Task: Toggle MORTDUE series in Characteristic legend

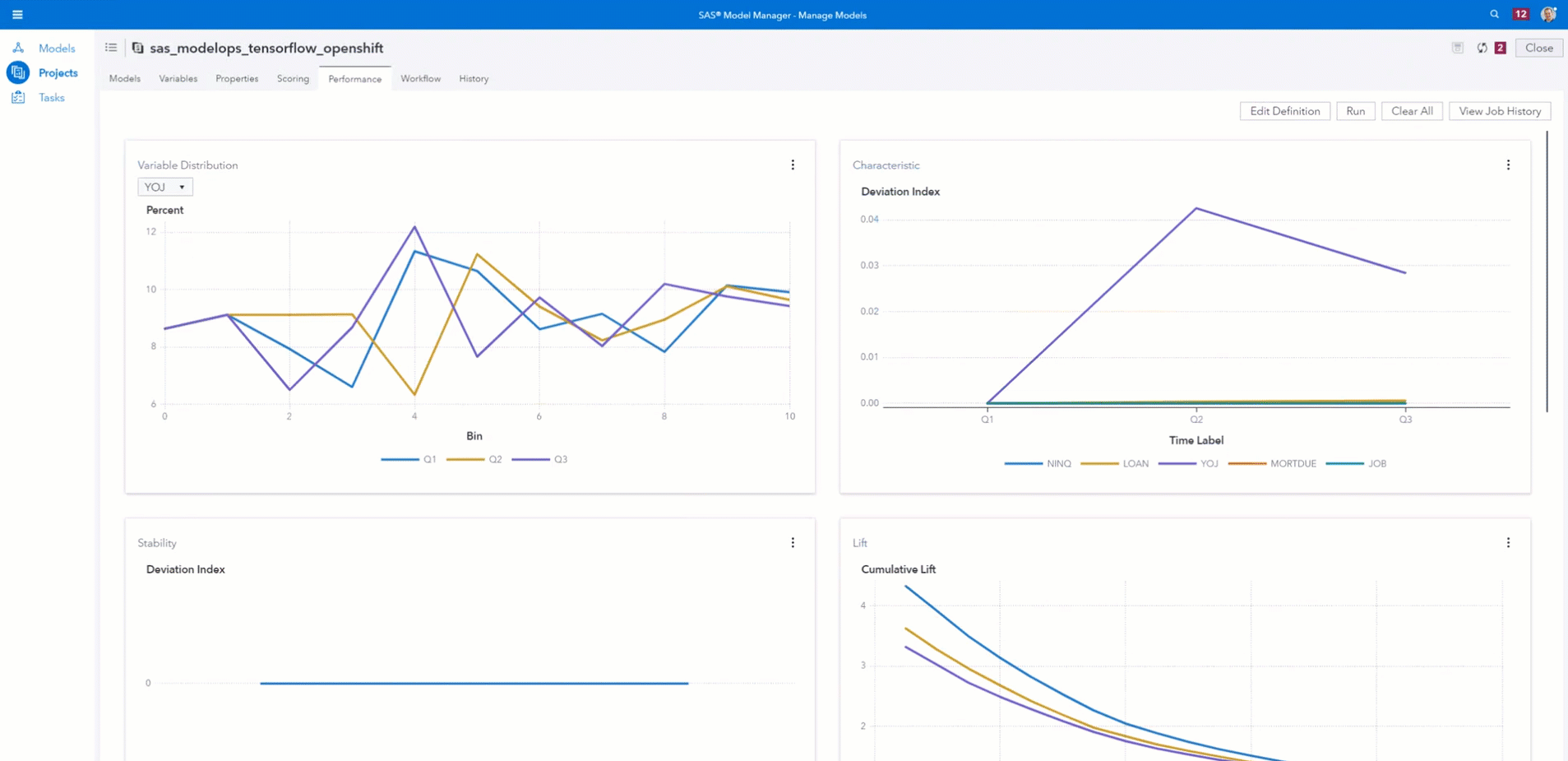Action: tap(1272, 463)
